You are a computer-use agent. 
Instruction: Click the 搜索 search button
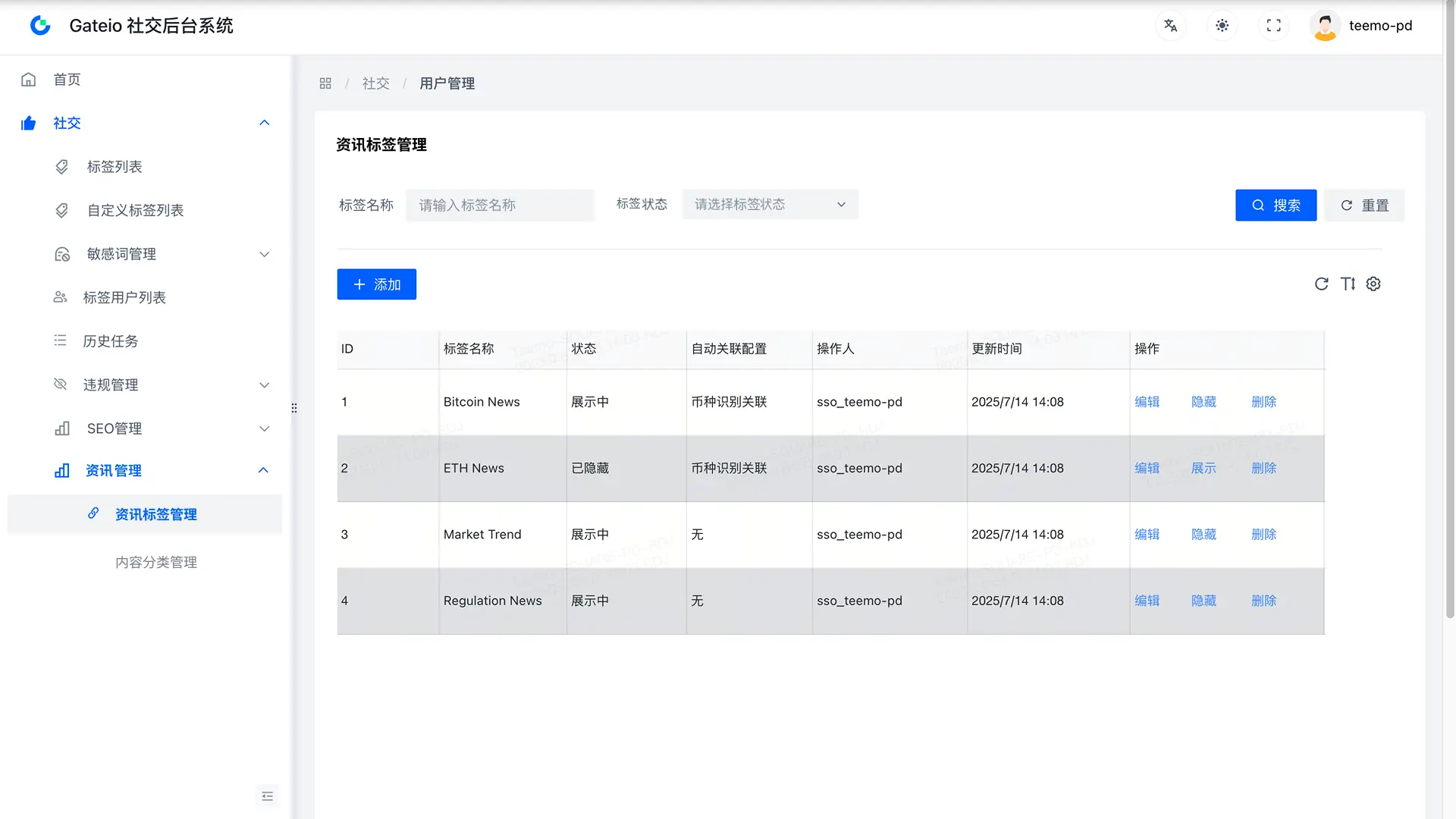1276,206
